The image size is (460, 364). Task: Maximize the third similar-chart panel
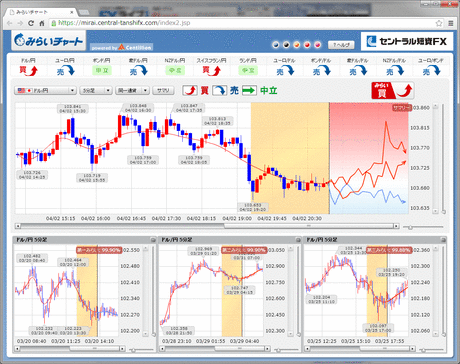pyautogui.click(x=443, y=240)
